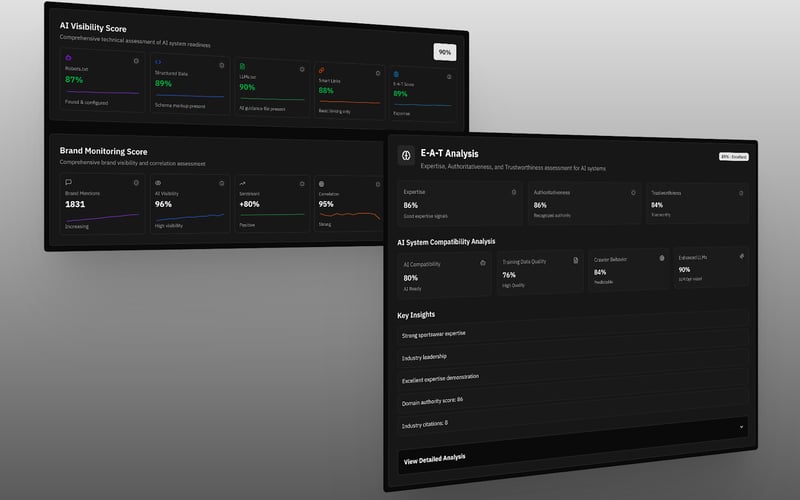Click the Brand Mentions purple trend chart

click(x=103, y=218)
